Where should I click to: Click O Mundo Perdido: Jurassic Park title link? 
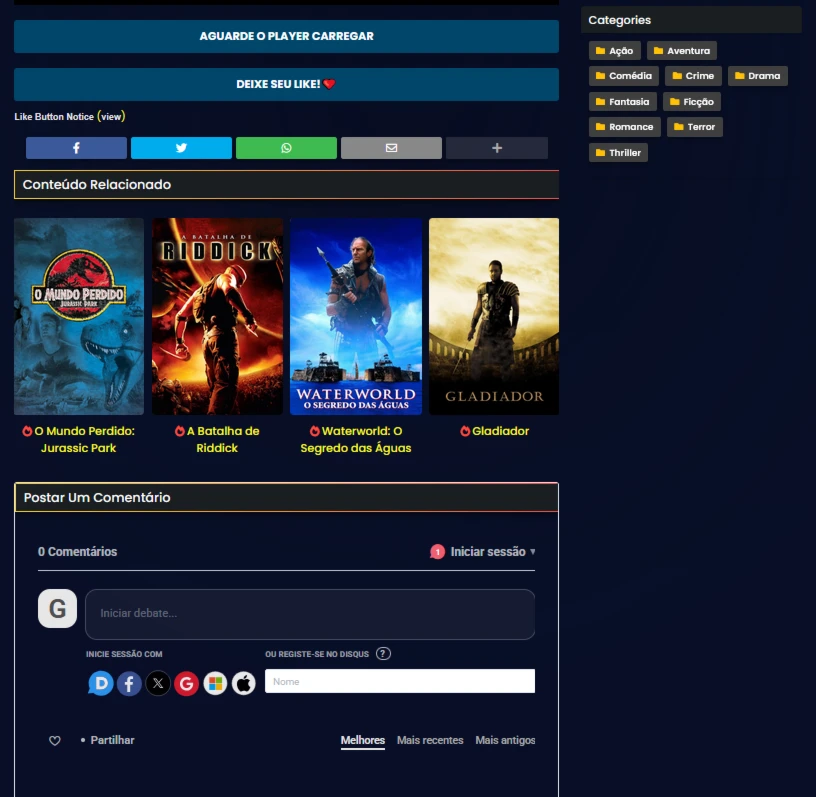click(x=79, y=439)
